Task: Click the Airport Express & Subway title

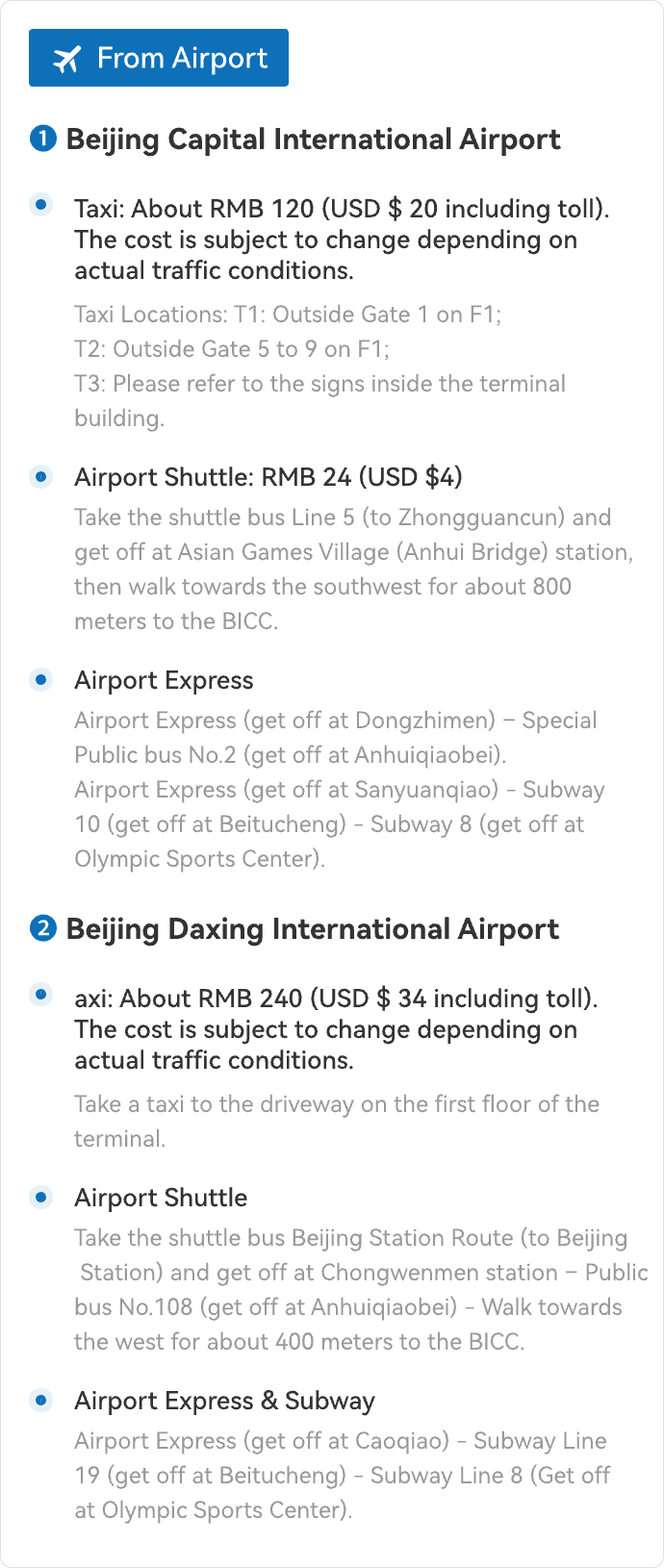Action: coord(225,1401)
